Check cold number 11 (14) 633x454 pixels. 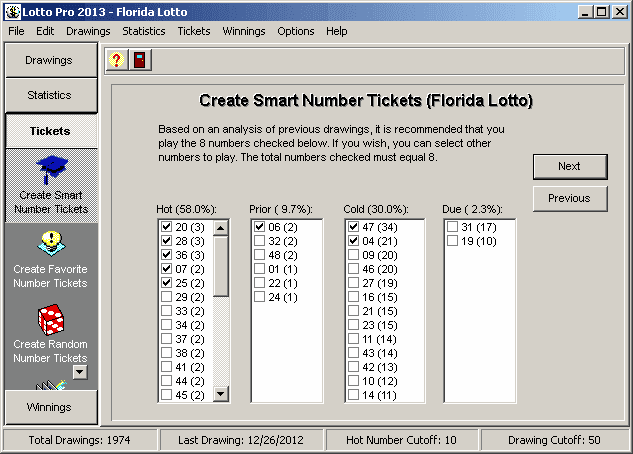tap(354, 339)
